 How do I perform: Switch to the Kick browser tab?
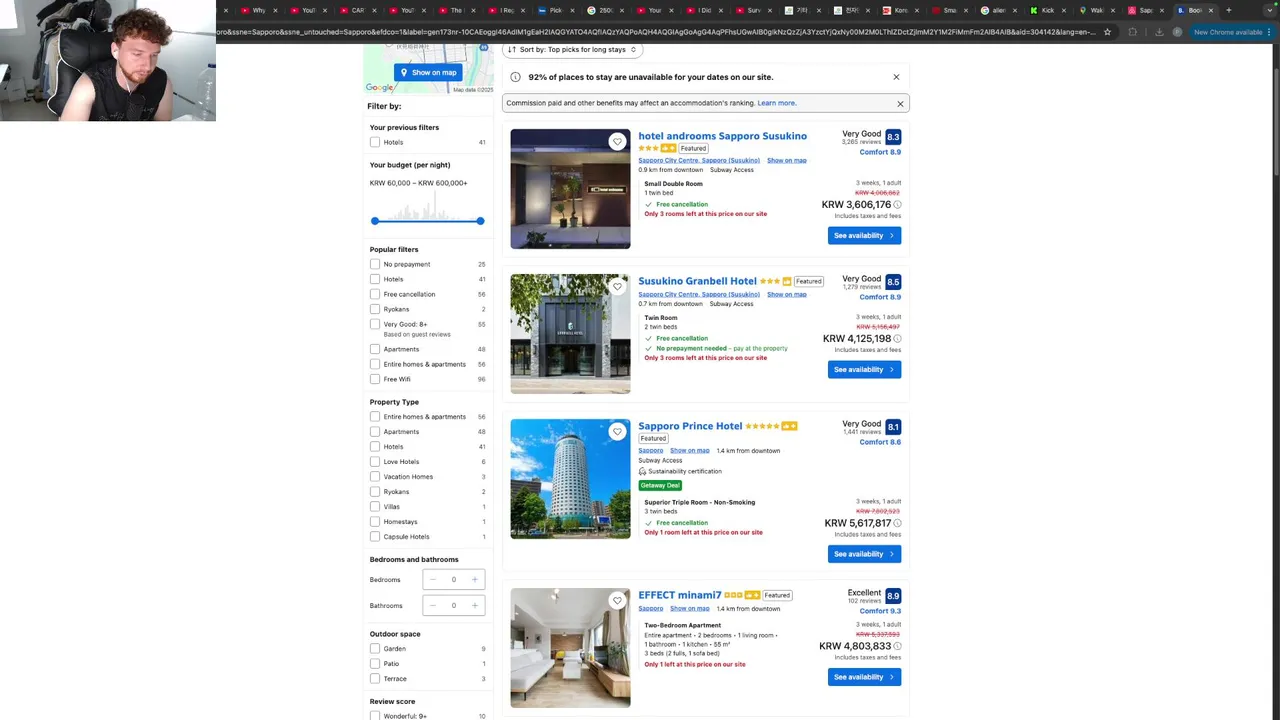click(x=1048, y=10)
